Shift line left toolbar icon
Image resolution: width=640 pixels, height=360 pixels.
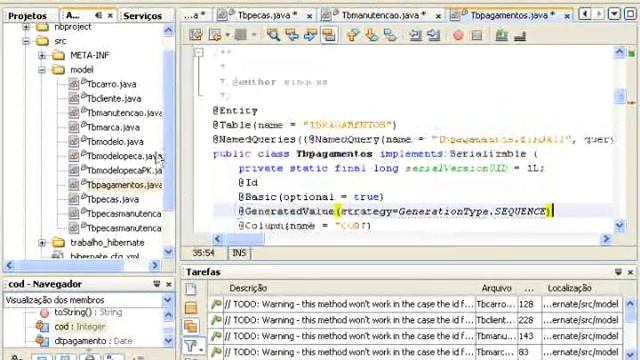click(x=415, y=35)
